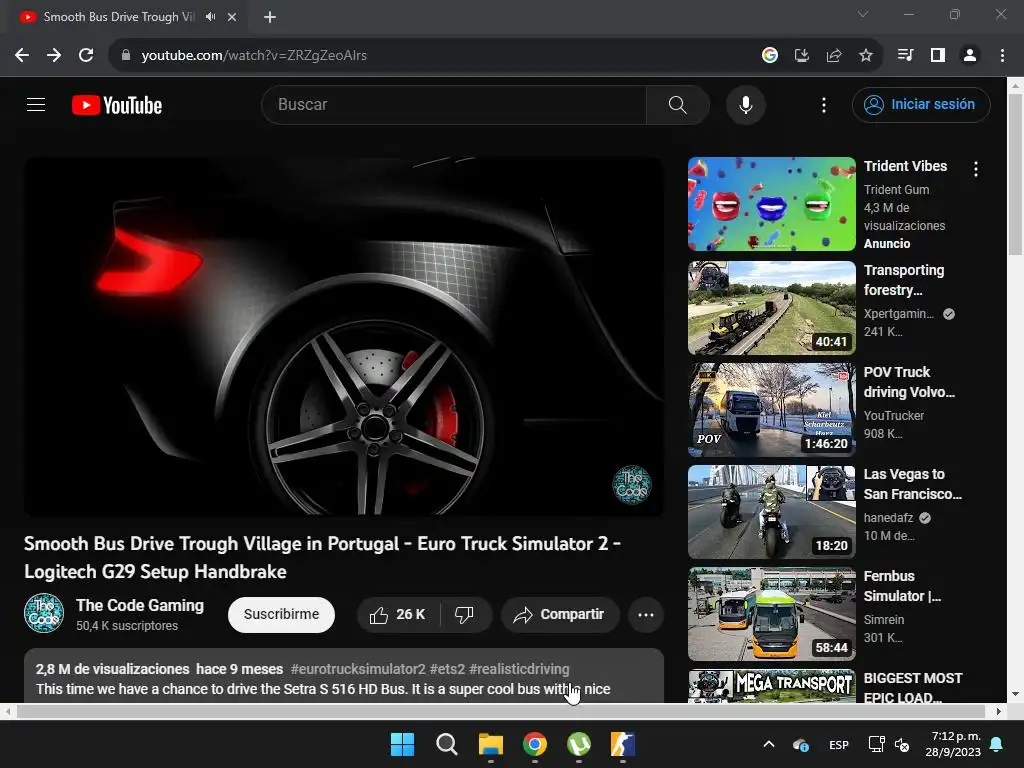Click The Code watermark in video
Image resolution: width=1024 pixels, height=768 pixels.
[632, 485]
